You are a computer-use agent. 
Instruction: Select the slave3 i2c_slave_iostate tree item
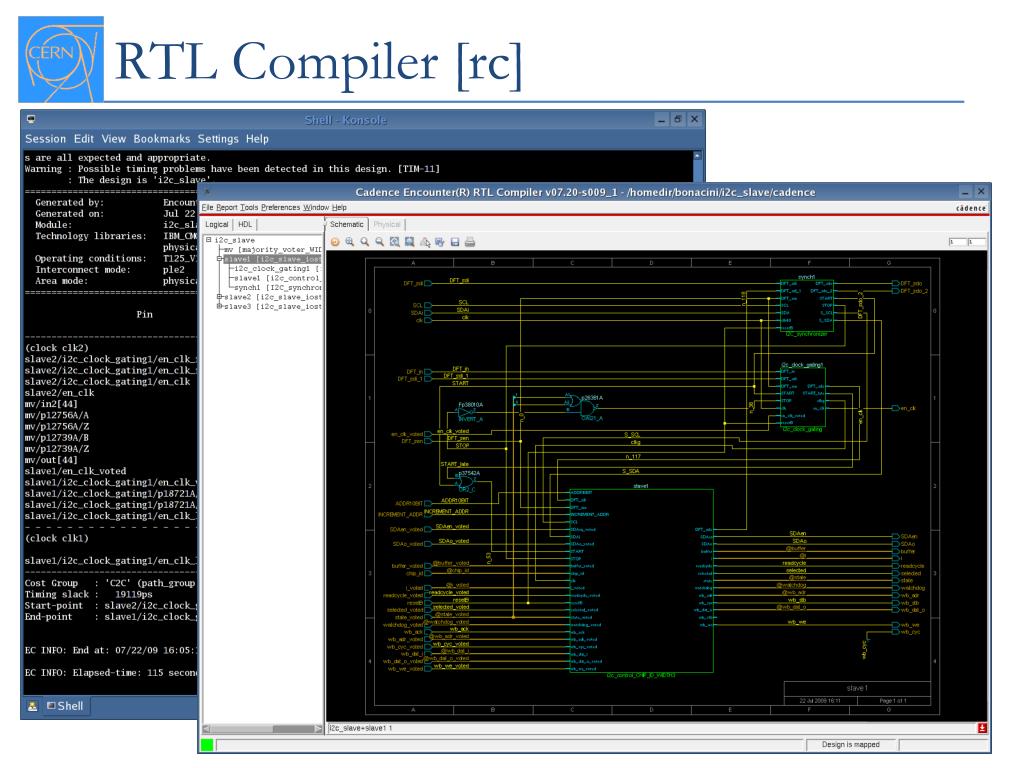point(273,306)
